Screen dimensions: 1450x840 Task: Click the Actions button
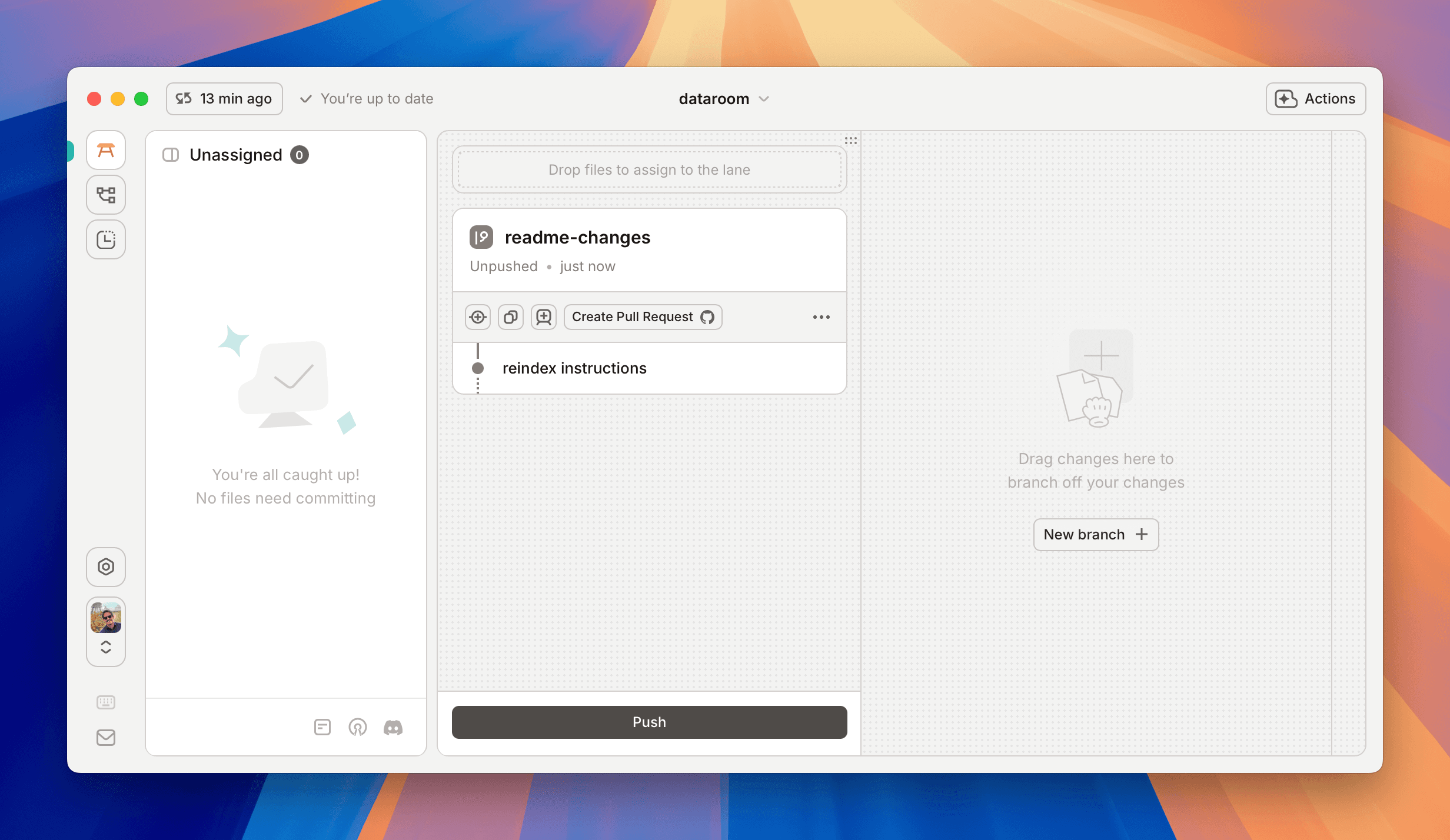(1316, 99)
